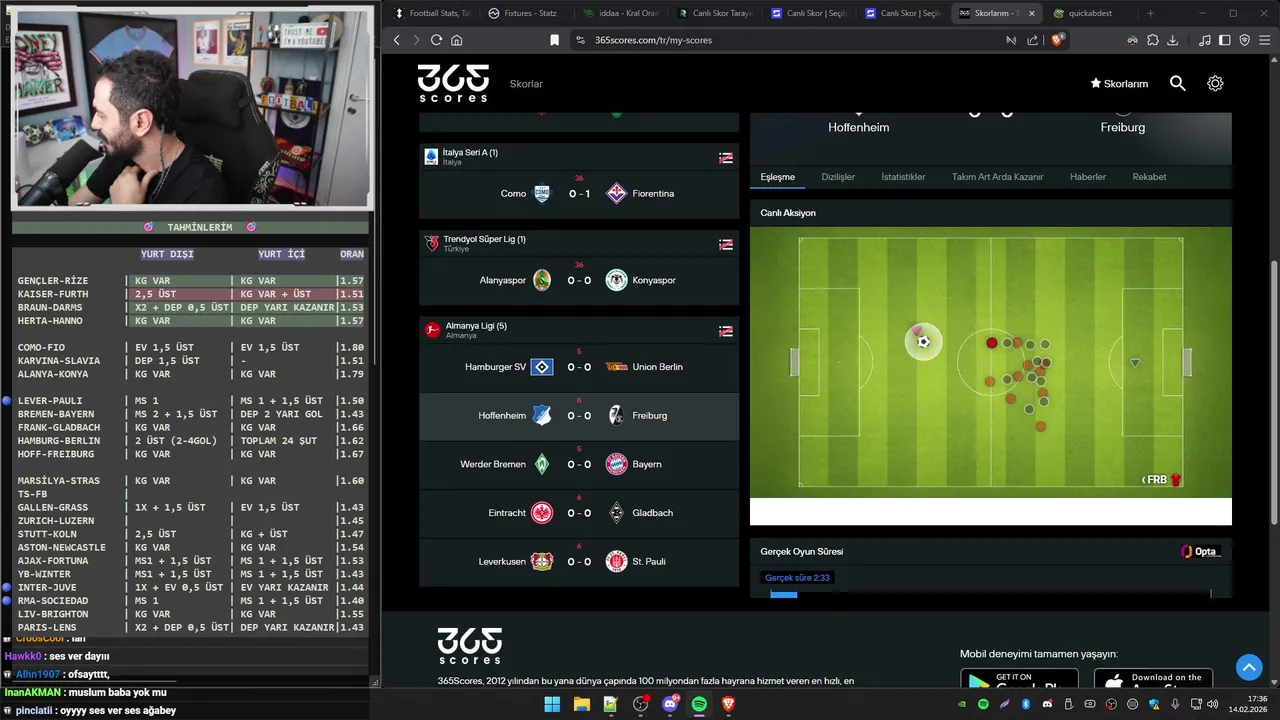
Task: Open the 365Scores settings gear
Action: pos(1215,84)
